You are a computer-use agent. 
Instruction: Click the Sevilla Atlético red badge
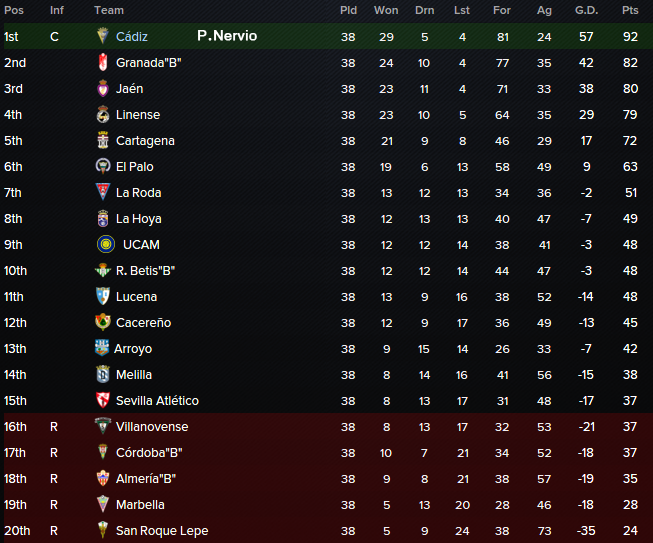(102, 400)
